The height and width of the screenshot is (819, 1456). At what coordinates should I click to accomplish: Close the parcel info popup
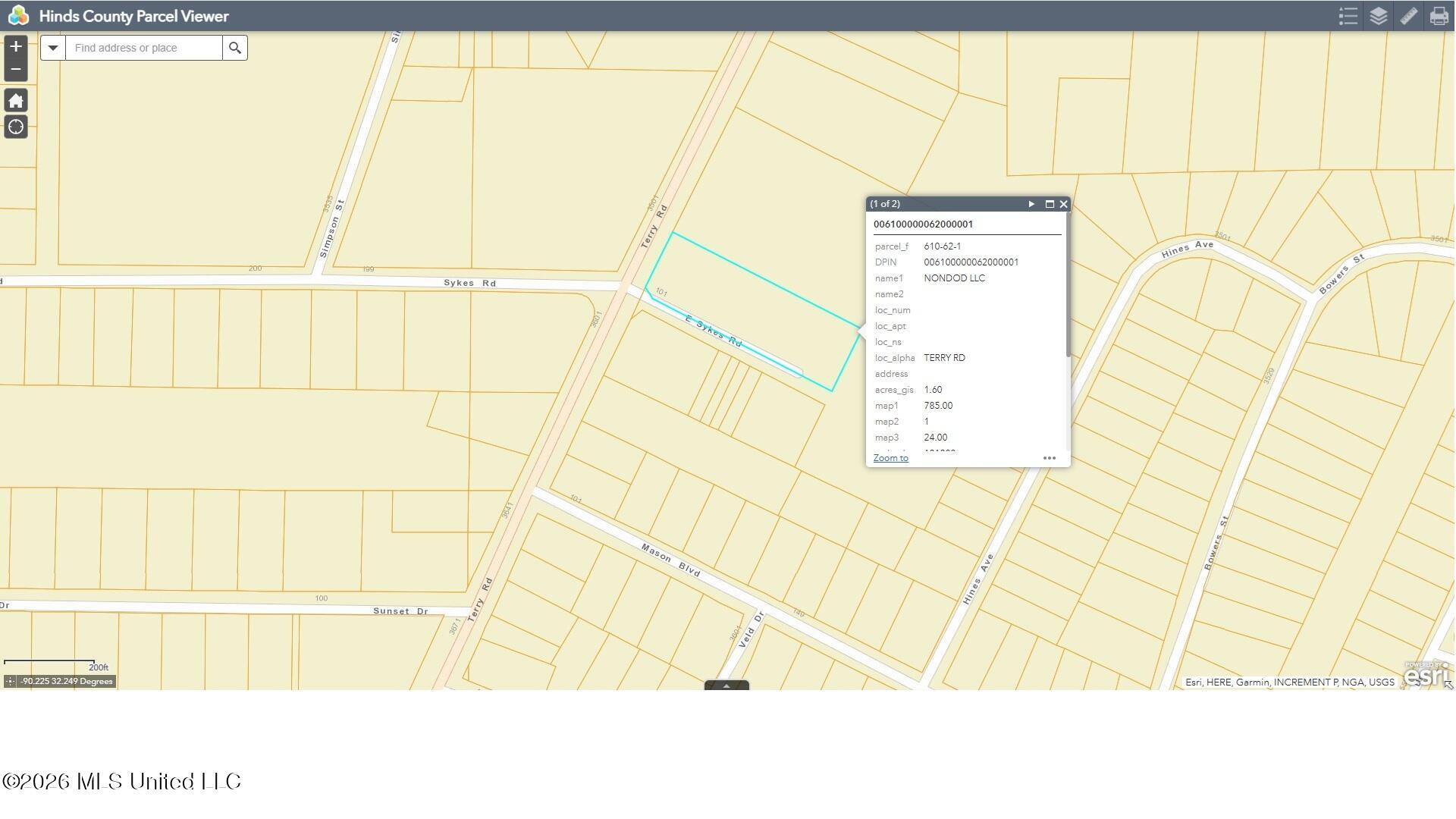(1063, 204)
